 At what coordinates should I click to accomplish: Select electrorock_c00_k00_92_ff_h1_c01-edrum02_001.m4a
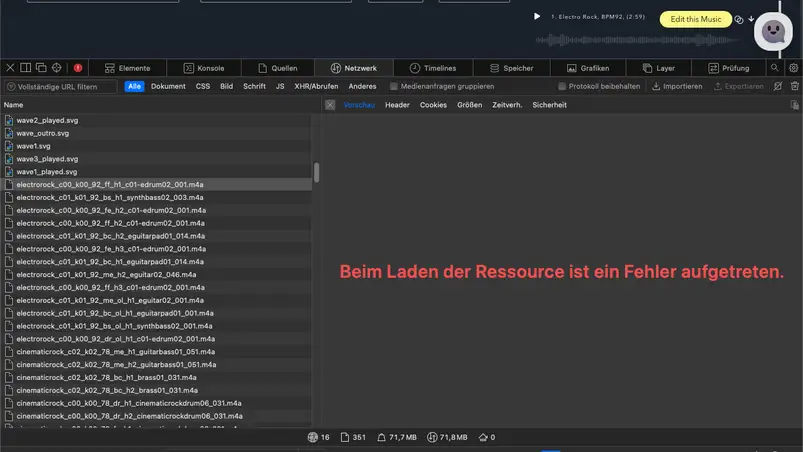[x=156, y=184]
